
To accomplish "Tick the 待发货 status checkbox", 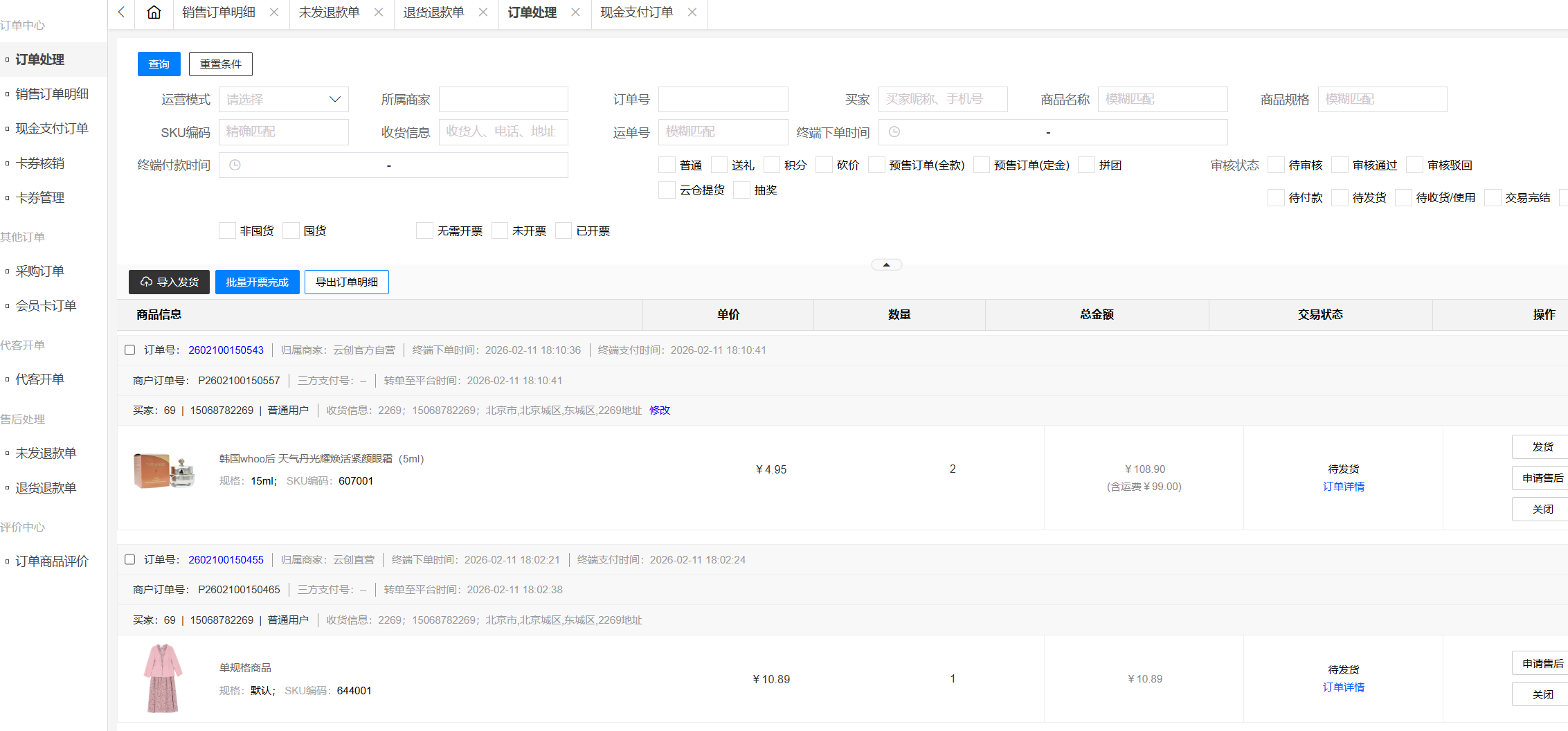I will click(1340, 198).
